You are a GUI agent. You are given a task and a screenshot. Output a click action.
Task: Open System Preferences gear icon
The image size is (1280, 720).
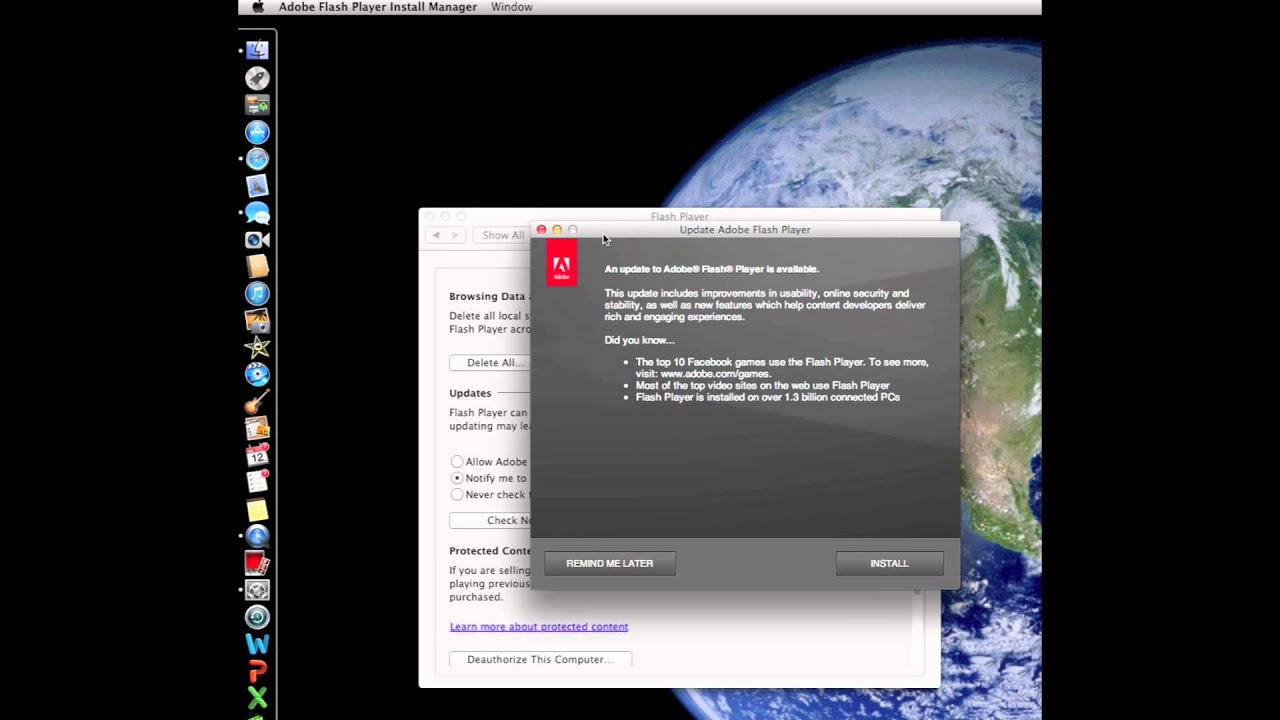pos(257,591)
